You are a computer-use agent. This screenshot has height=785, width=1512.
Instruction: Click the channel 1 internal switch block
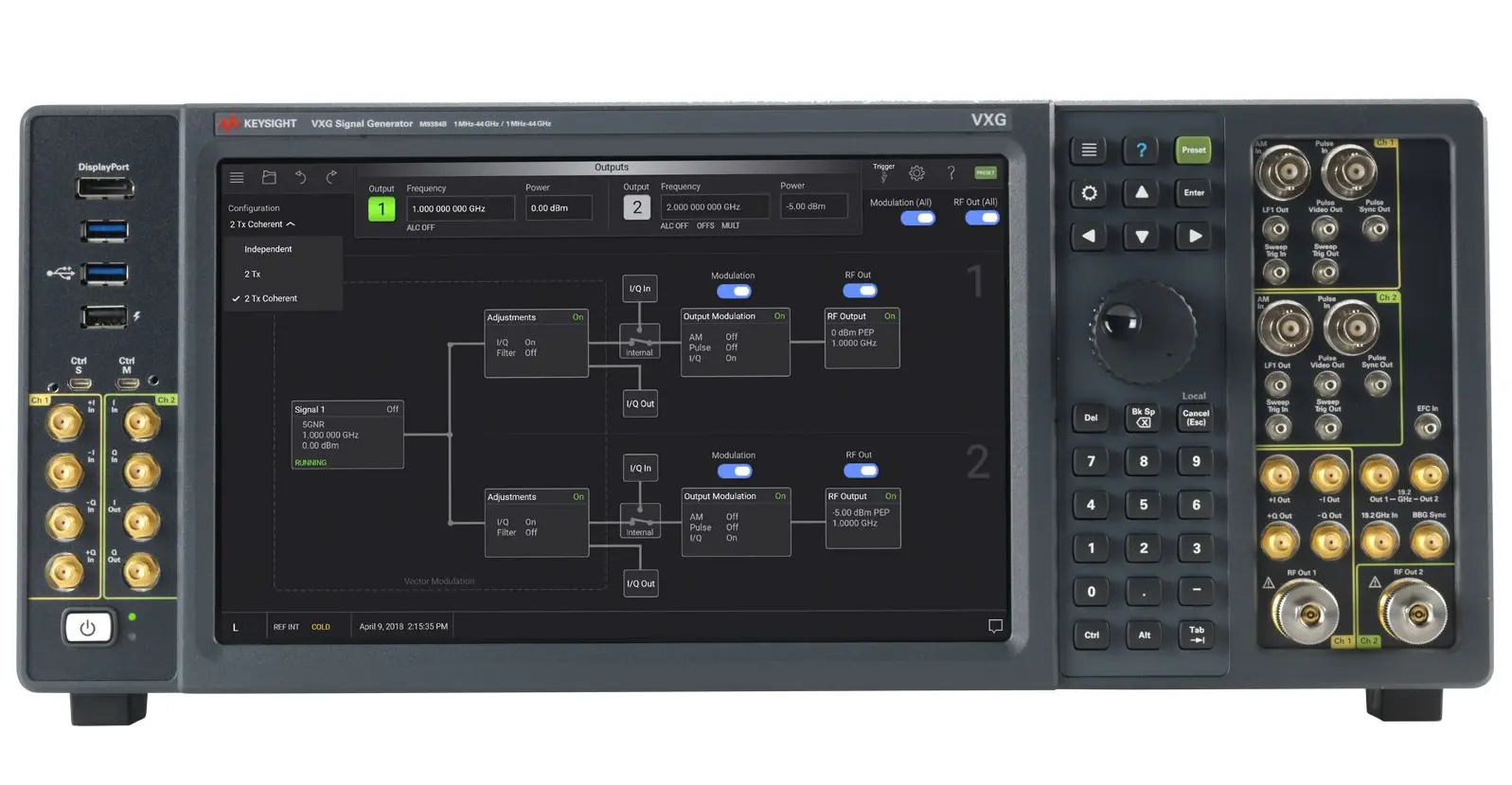pyautogui.click(x=639, y=341)
